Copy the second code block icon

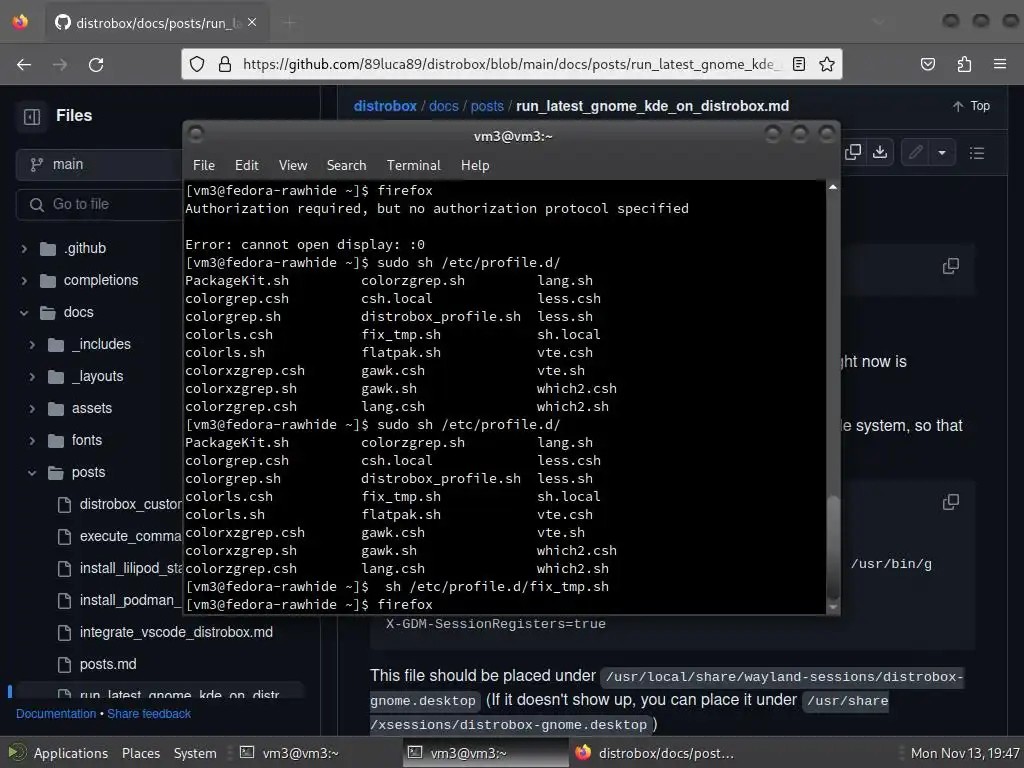(x=951, y=502)
